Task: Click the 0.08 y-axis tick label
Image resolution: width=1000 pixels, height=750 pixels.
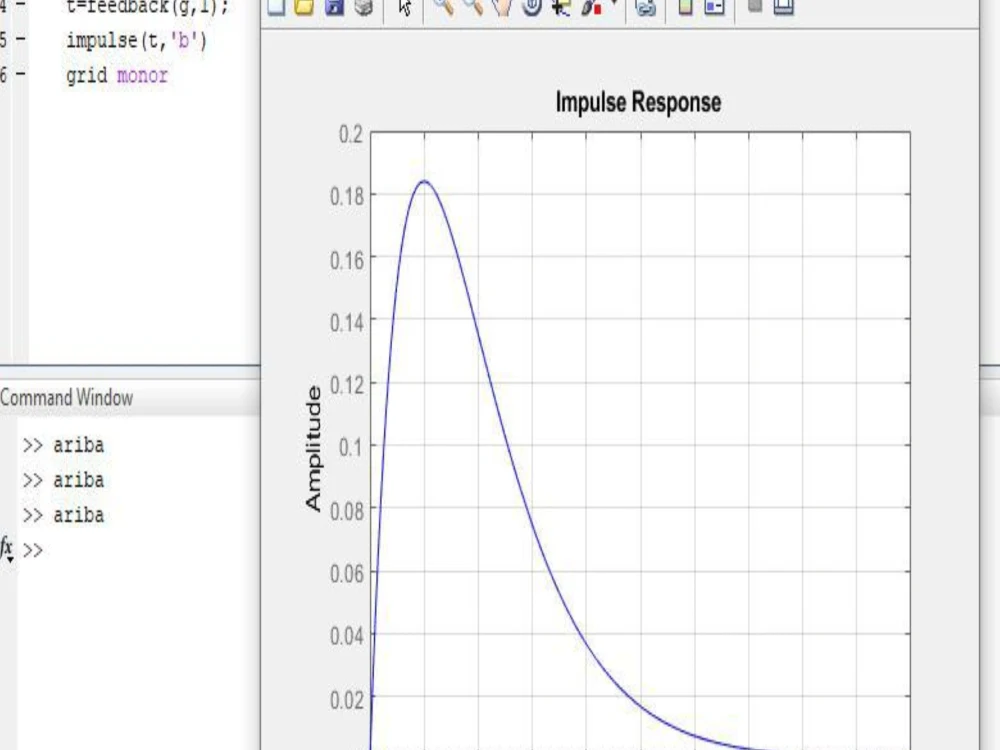Action: tap(347, 511)
